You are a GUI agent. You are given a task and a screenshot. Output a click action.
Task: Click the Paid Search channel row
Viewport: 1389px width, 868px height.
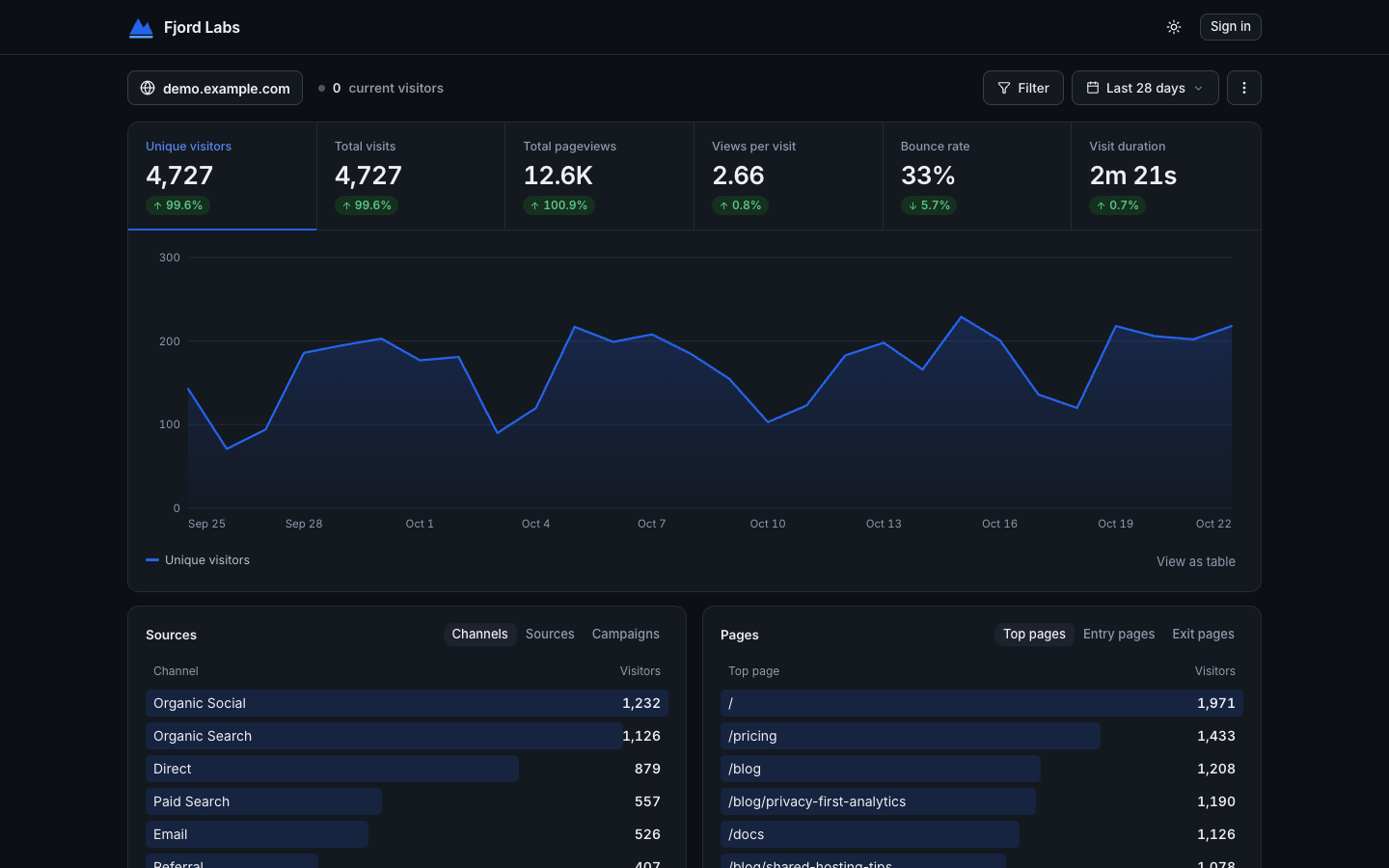coord(407,801)
